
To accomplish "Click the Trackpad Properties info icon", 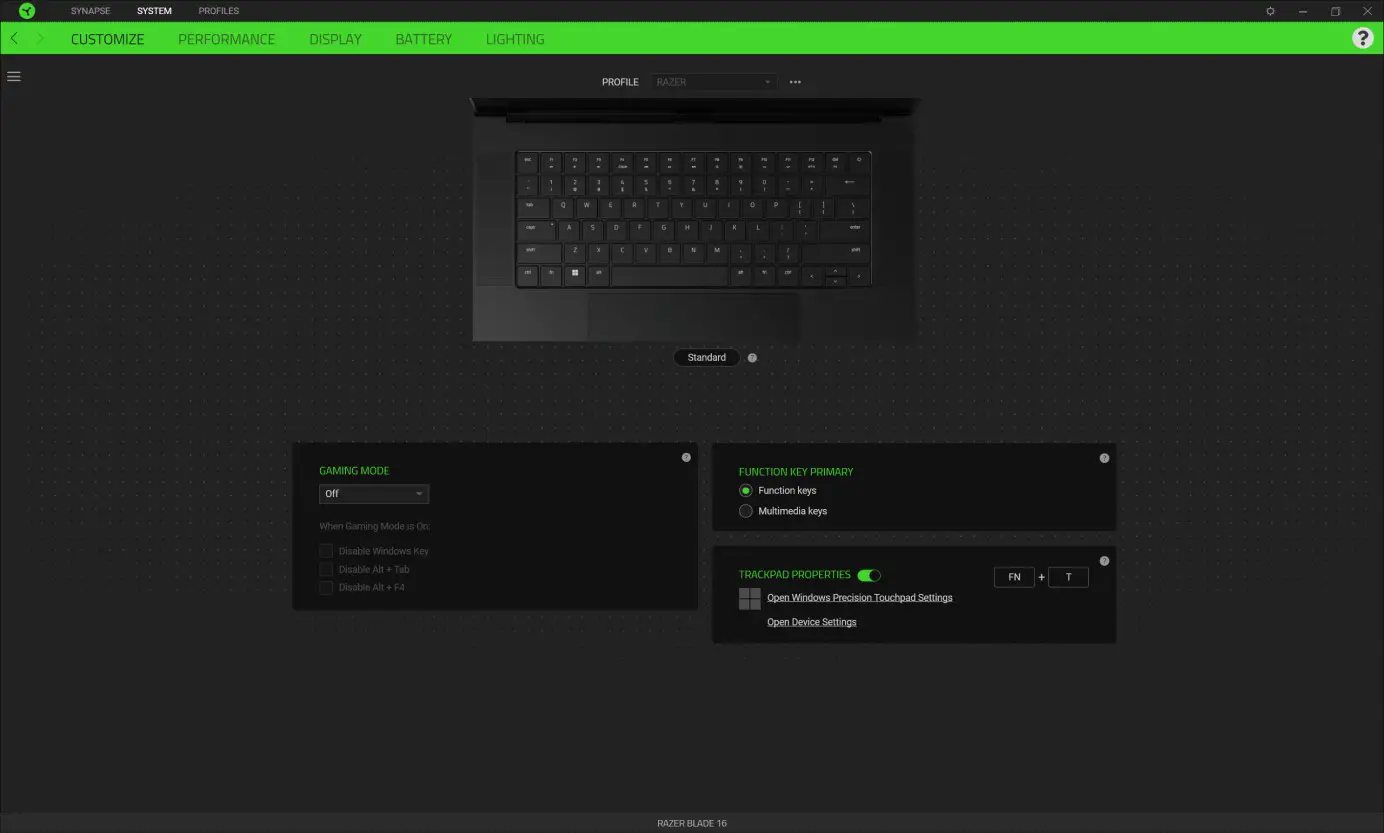I will tap(1104, 561).
